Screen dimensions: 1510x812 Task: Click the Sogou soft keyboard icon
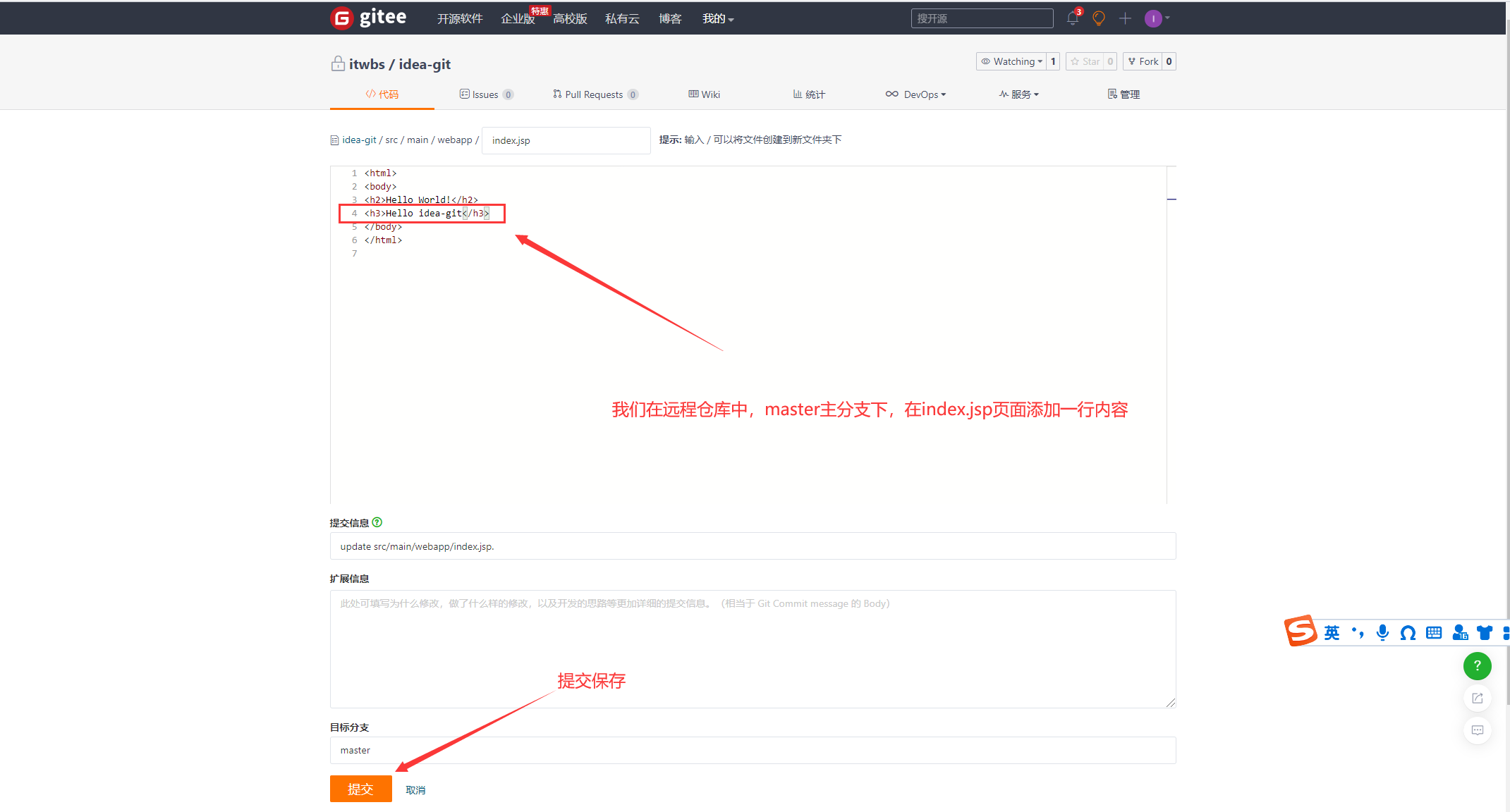[x=1434, y=632]
